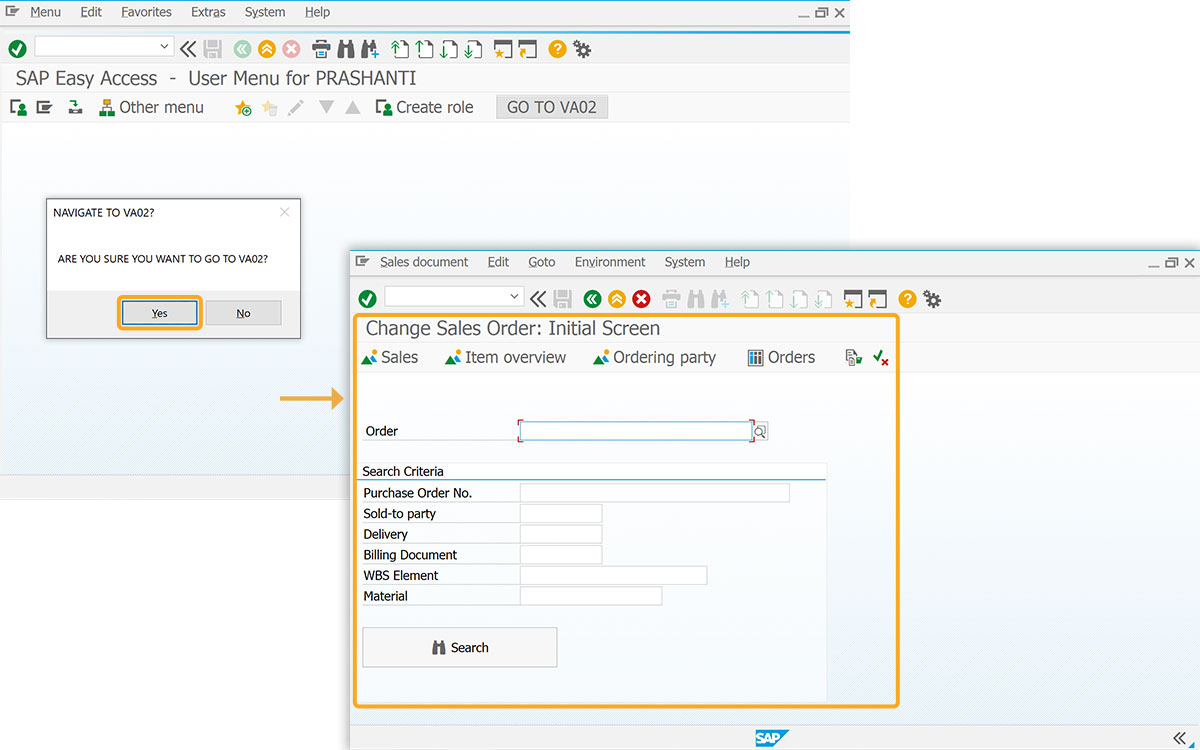Click green Enter checkmark in Easy Access window
1200x750 pixels.
coord(16,48)
